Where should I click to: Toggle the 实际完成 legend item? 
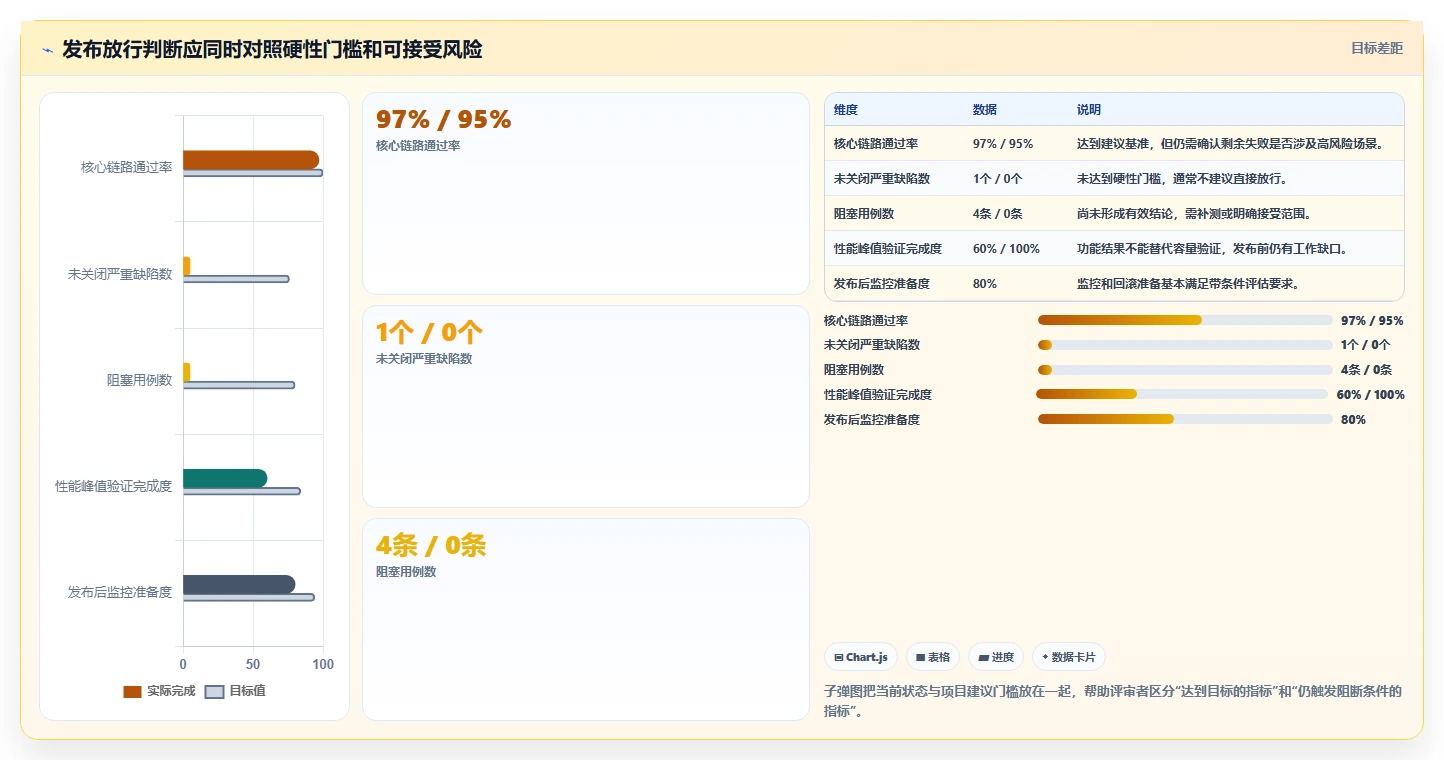[x=159, y=691]
